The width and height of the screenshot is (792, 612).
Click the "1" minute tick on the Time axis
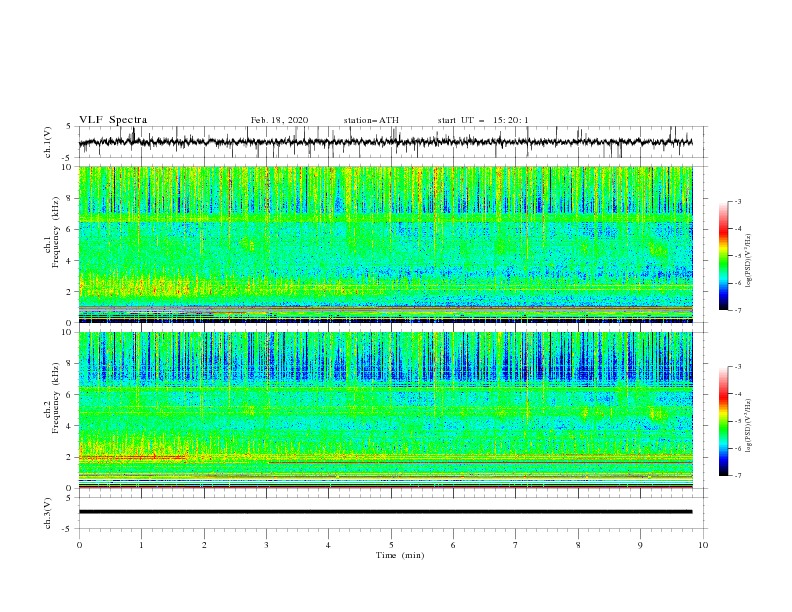tap(141, 545)
